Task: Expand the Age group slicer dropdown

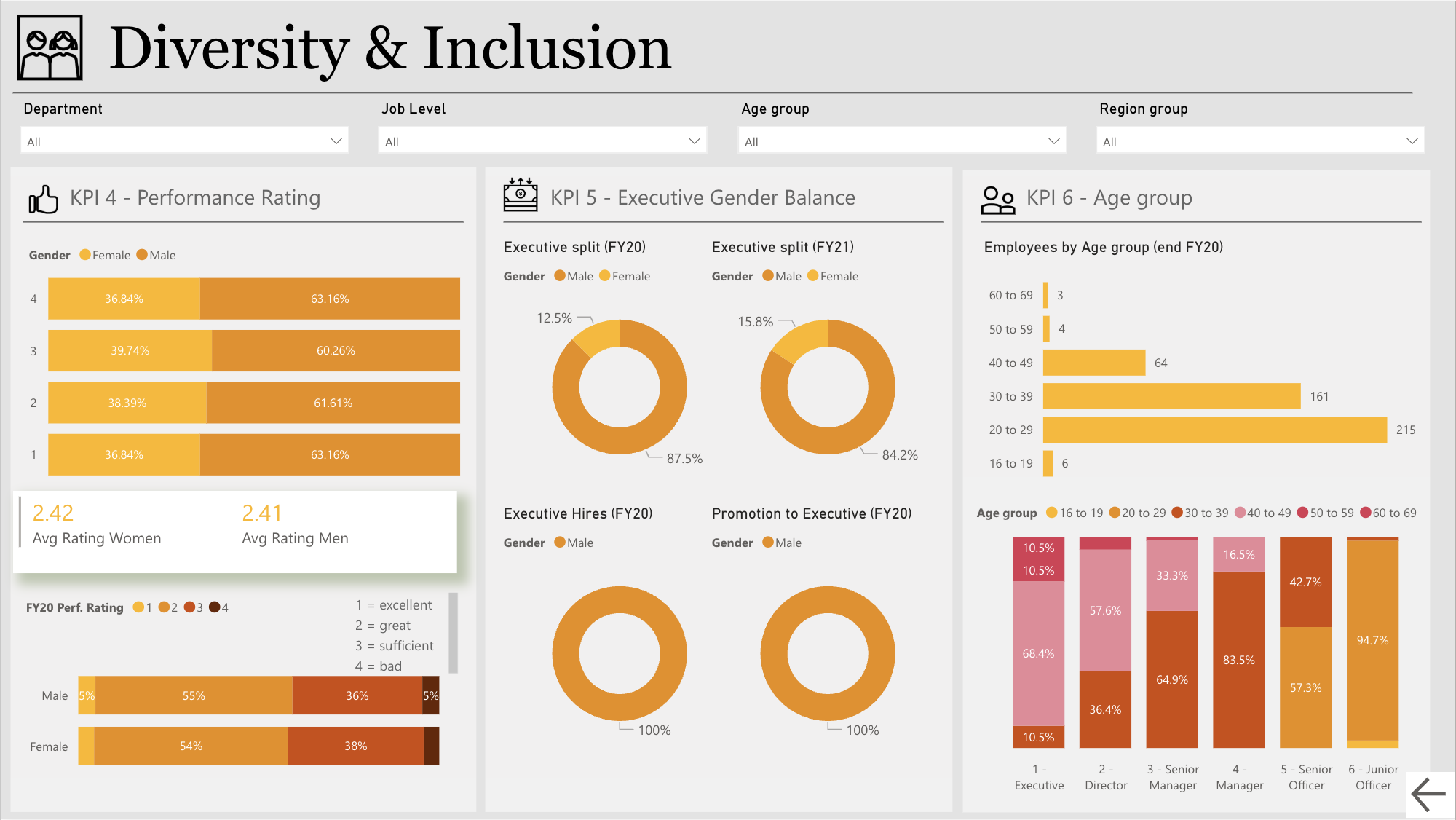Action: [x=901, y=141]
